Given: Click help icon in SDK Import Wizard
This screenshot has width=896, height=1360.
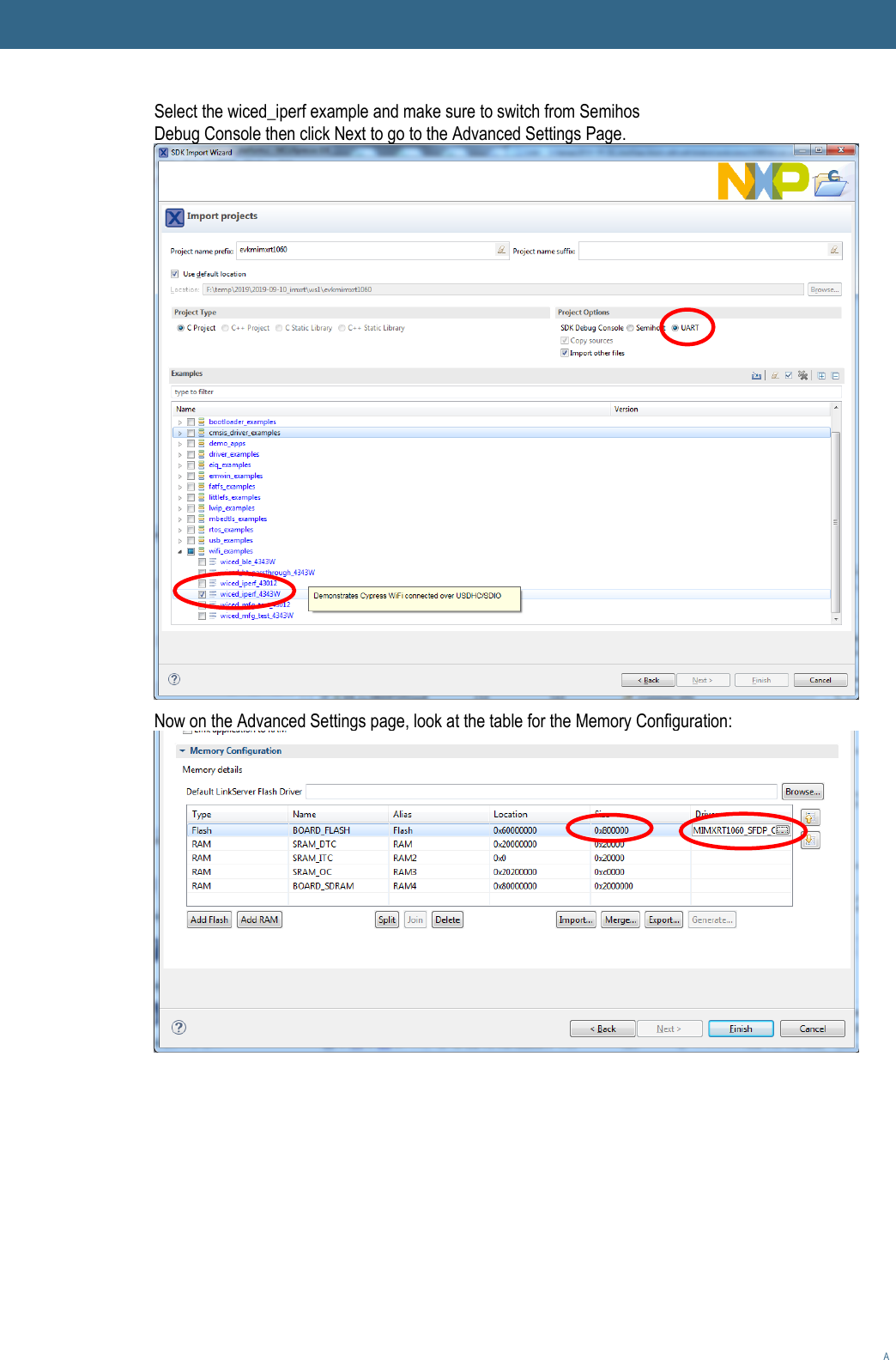Looking at the screenshot, I should [174, 679].
